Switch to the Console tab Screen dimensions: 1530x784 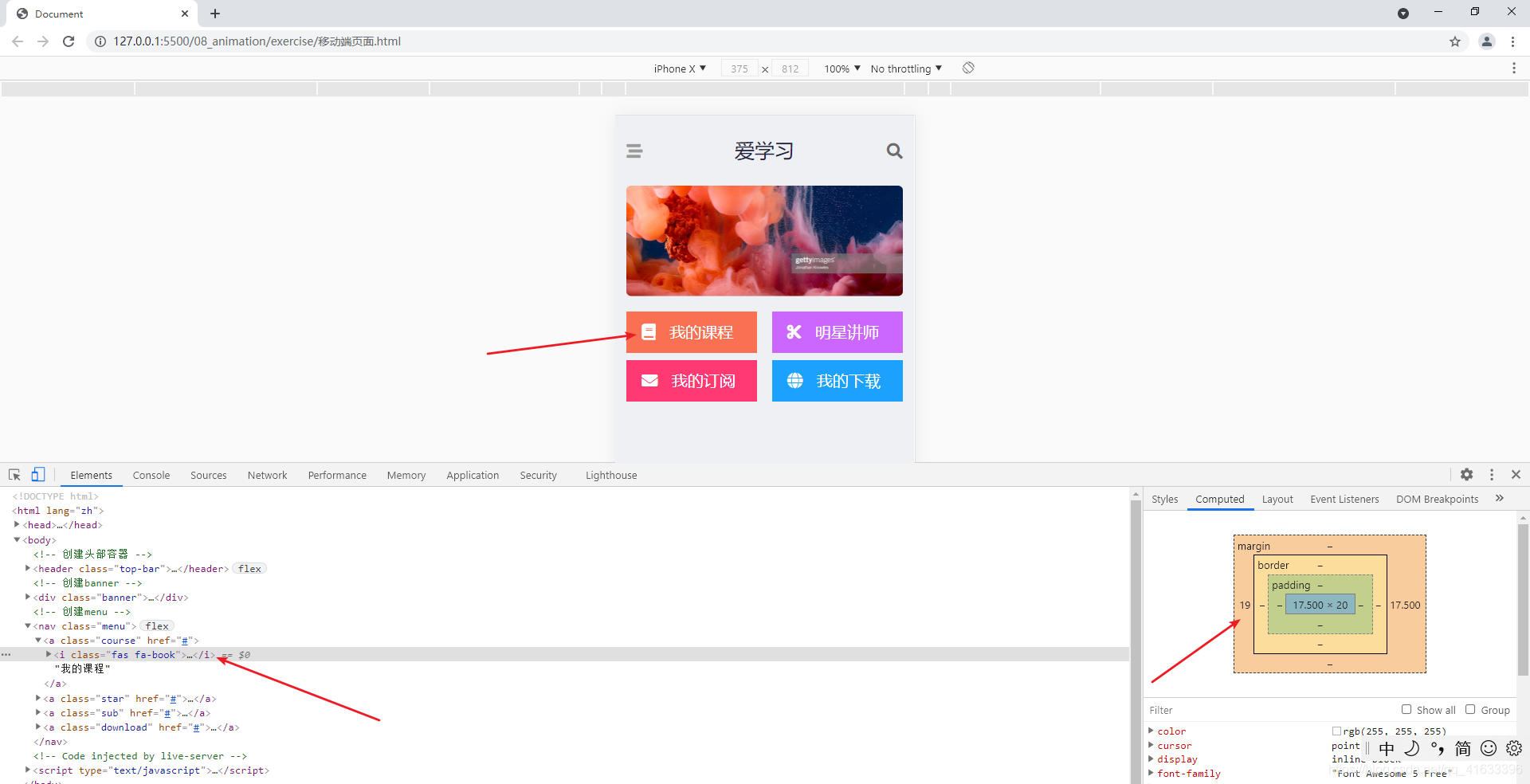[x=151, y=475]
